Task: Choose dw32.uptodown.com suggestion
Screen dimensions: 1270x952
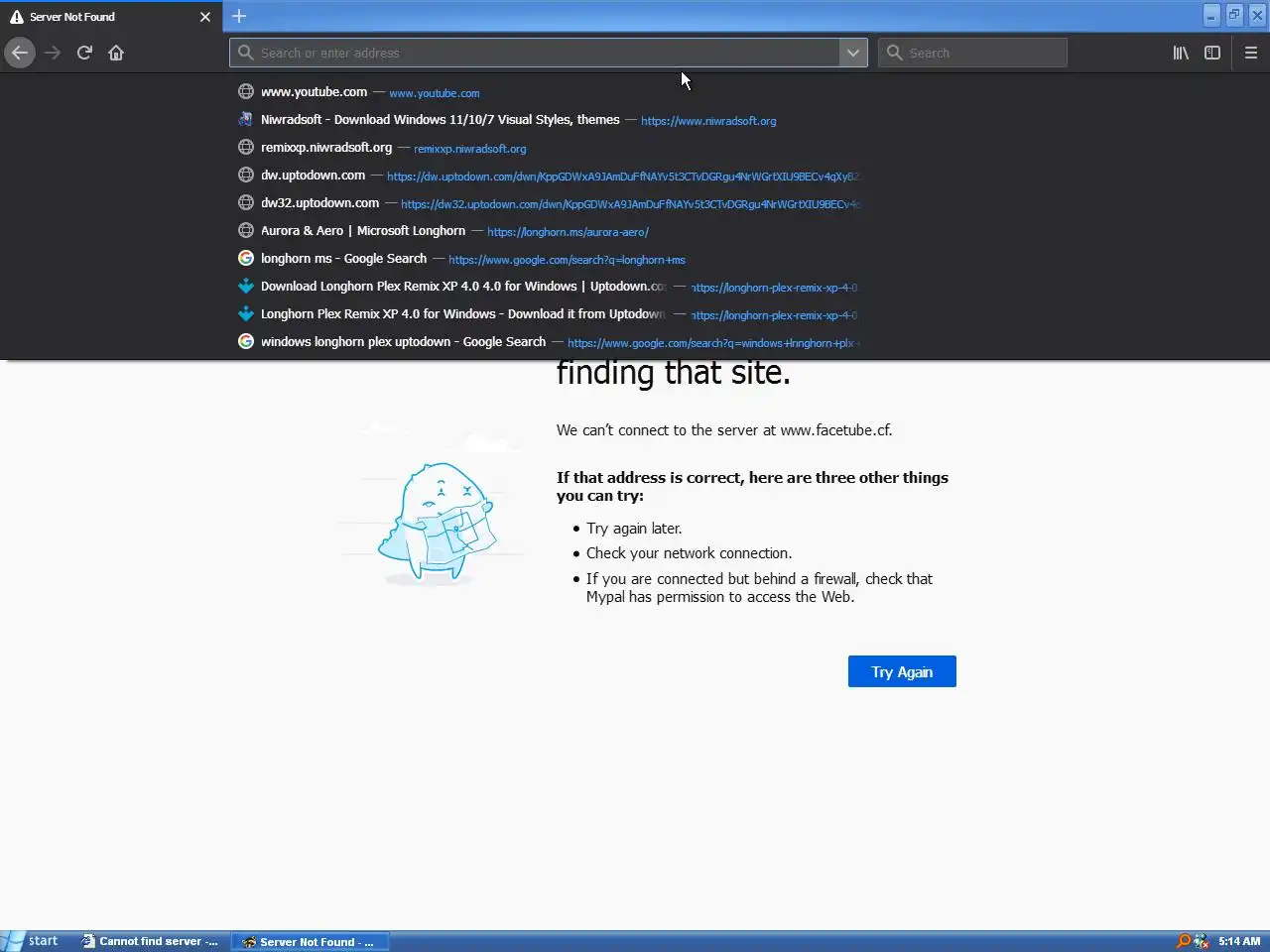Action: (549, 202)
